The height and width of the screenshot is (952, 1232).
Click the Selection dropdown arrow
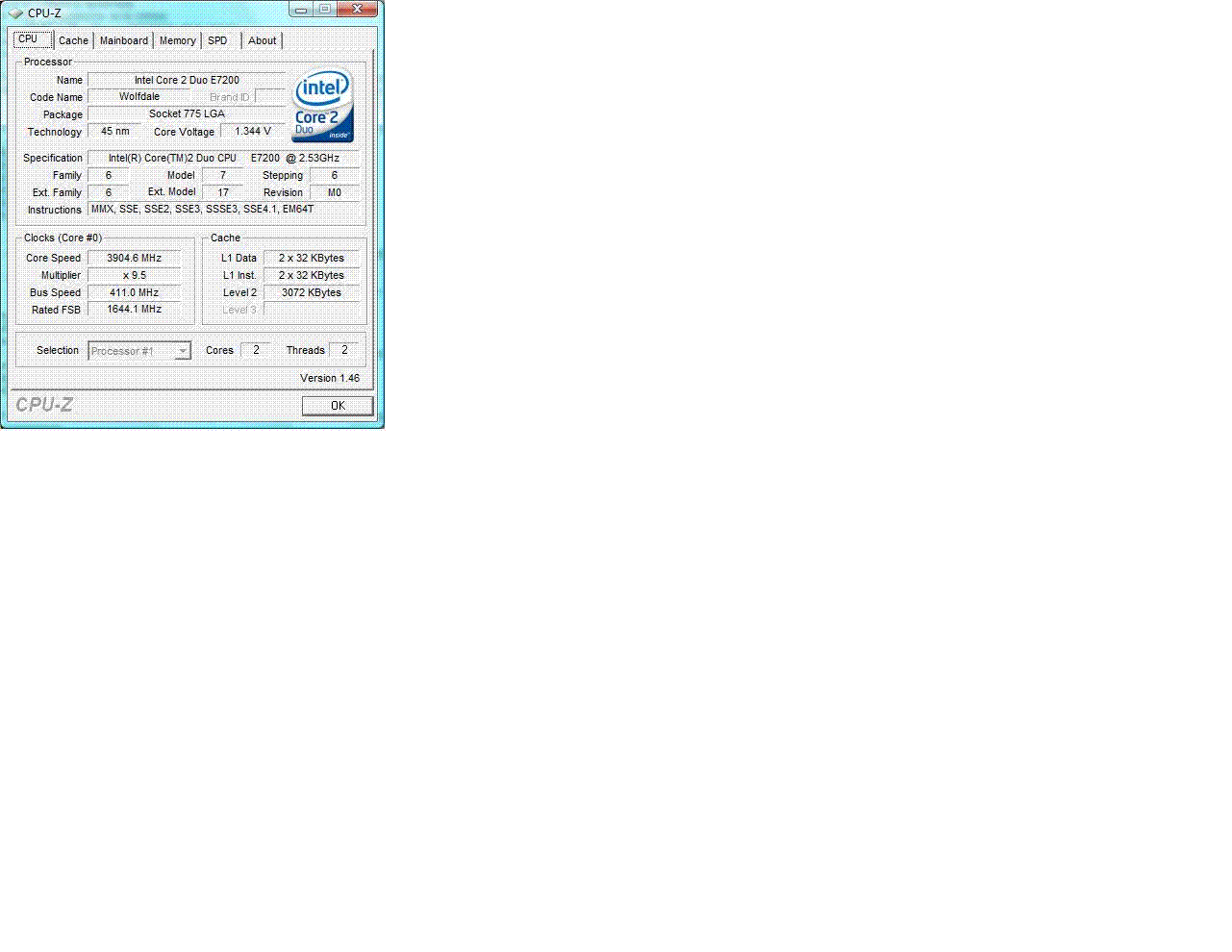(183, 352)
